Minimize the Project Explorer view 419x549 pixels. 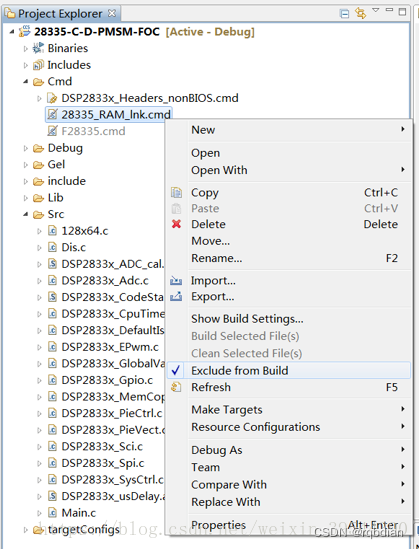click(389, 11)
